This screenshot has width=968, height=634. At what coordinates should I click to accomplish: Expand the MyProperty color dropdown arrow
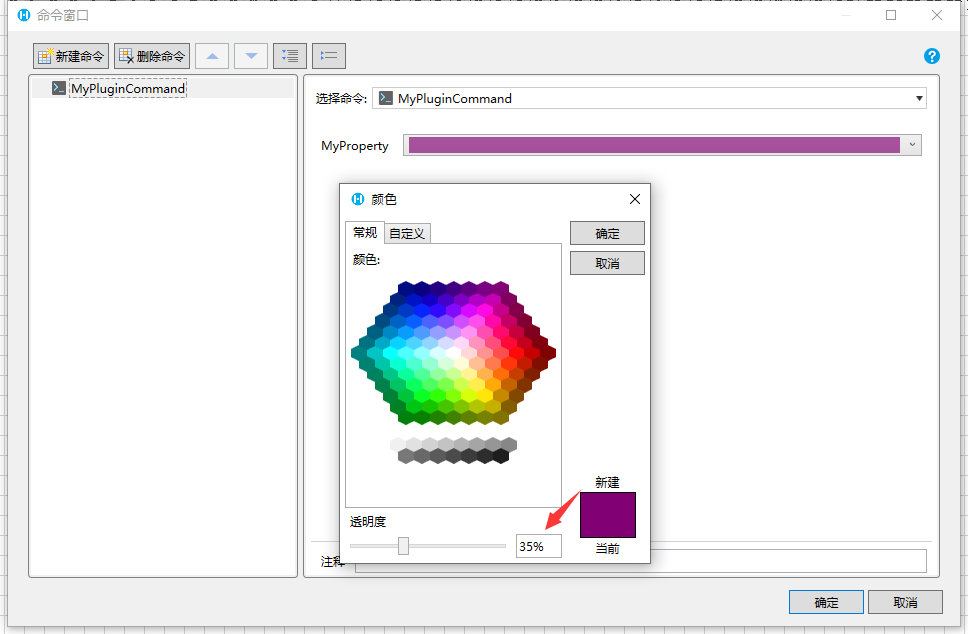pos(912,145)
